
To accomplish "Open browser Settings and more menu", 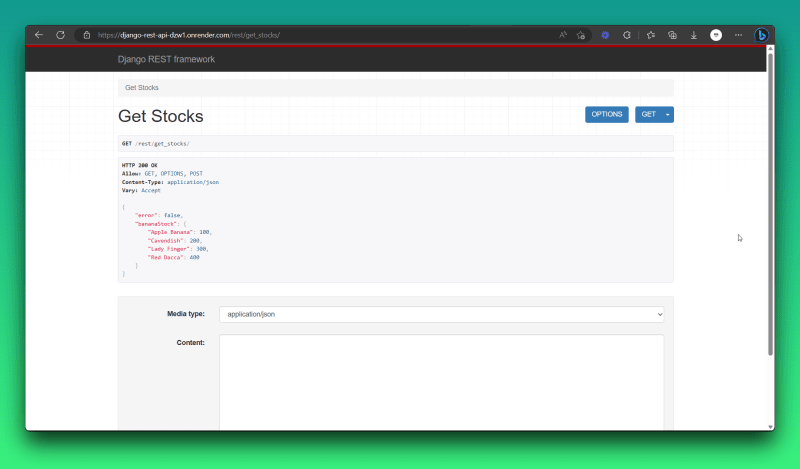I will (738, 35).
